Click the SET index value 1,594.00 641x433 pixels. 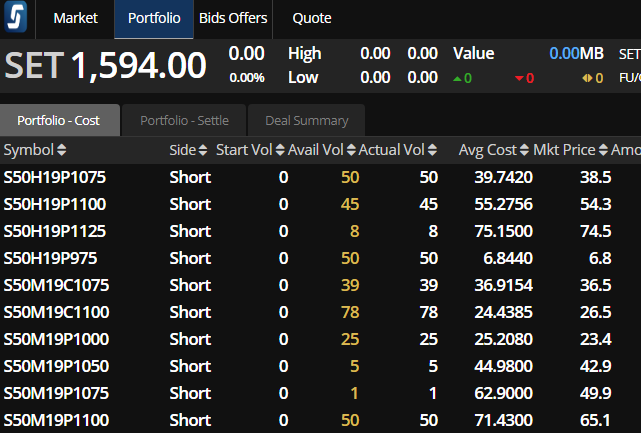click(139, 66)
